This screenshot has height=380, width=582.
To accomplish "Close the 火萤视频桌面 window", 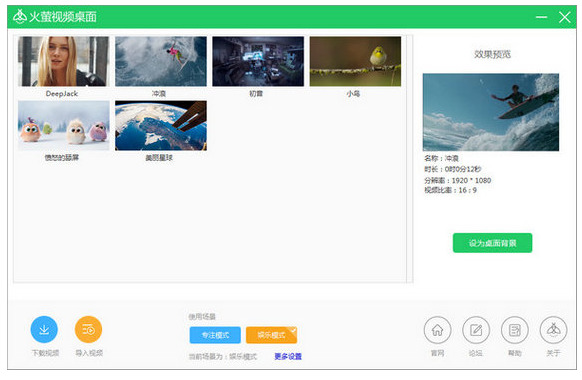I will pos(565,17).
